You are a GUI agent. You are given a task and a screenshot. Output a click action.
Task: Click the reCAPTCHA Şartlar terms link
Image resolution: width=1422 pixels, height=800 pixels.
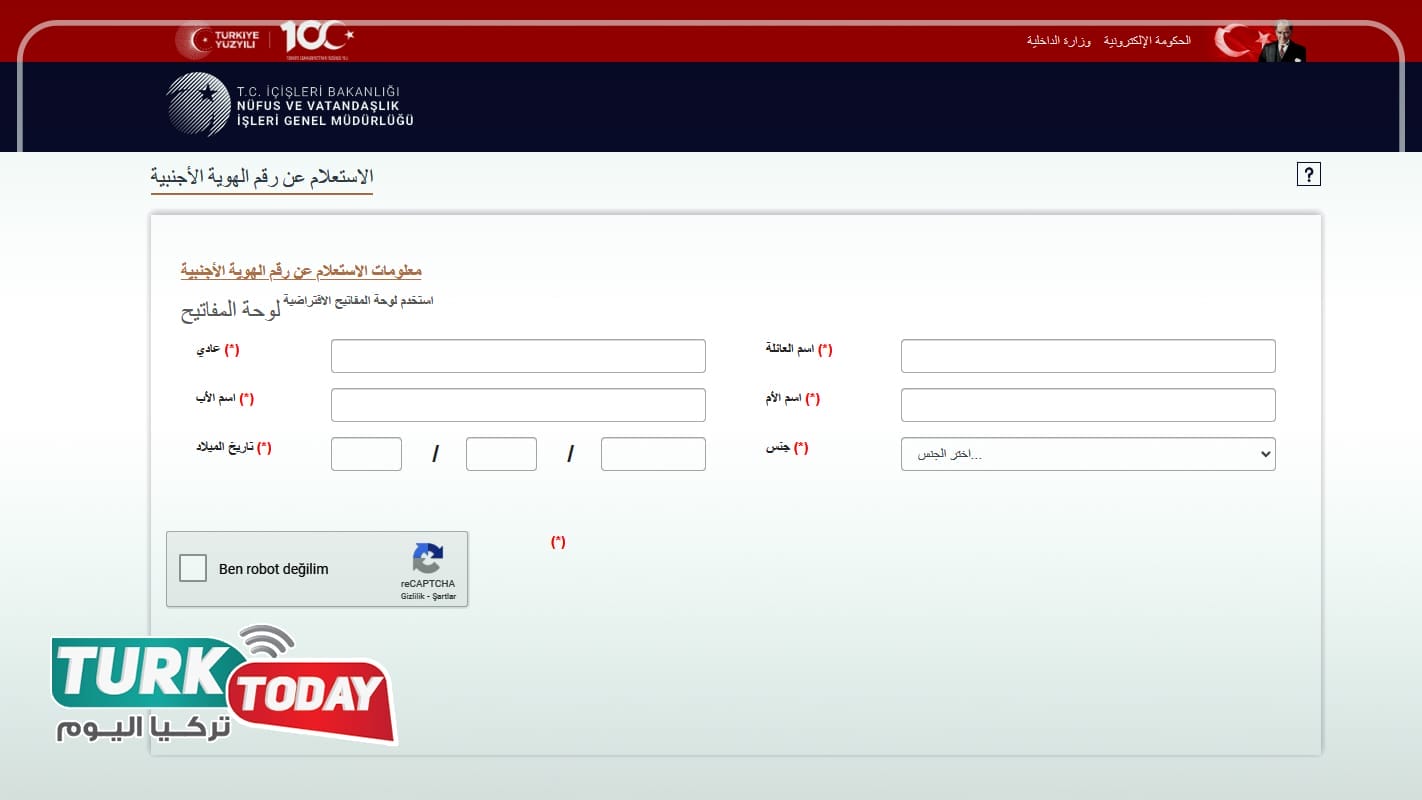[x=444, y=597]
